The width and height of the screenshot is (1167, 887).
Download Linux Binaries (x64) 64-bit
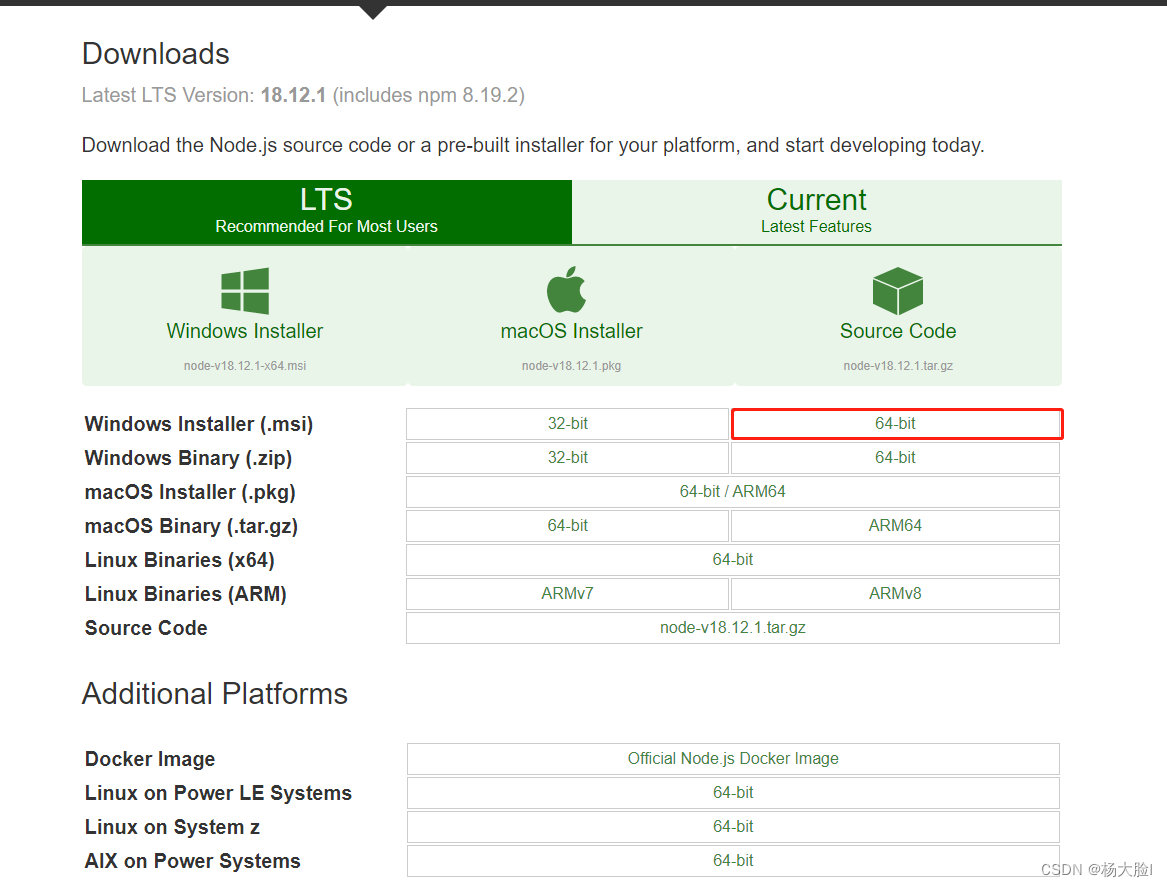pos(733,560)
